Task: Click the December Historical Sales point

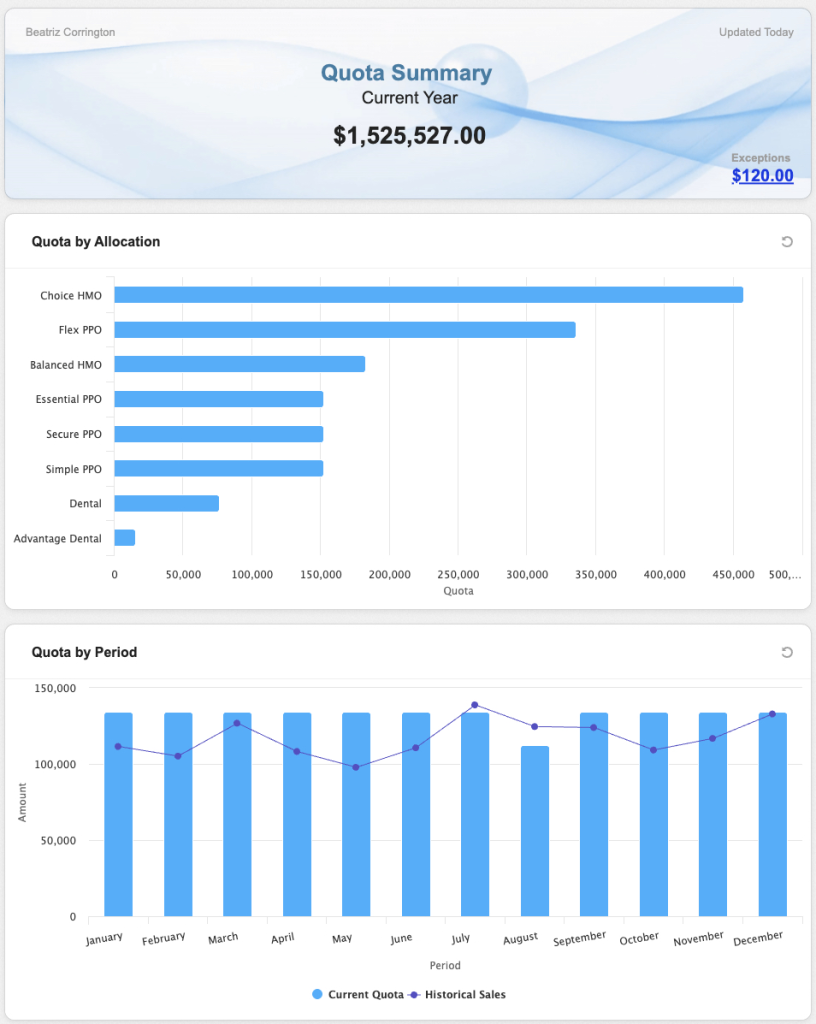Action: (x=772, y=714)
